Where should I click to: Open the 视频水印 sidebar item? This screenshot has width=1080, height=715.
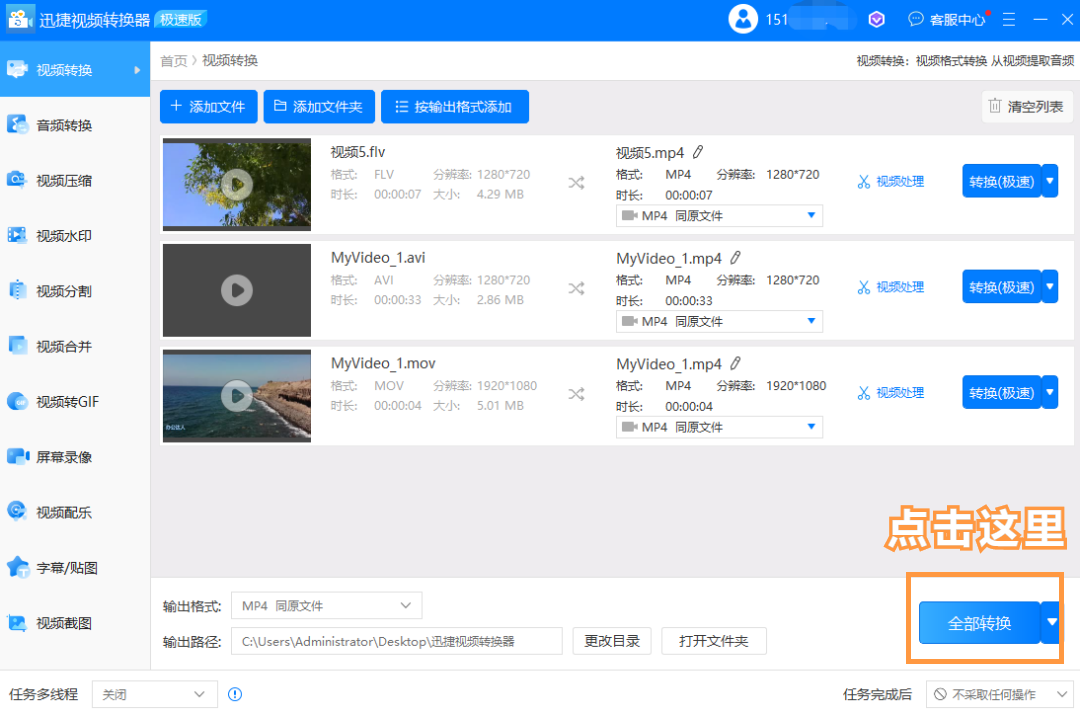click(74, 236)
